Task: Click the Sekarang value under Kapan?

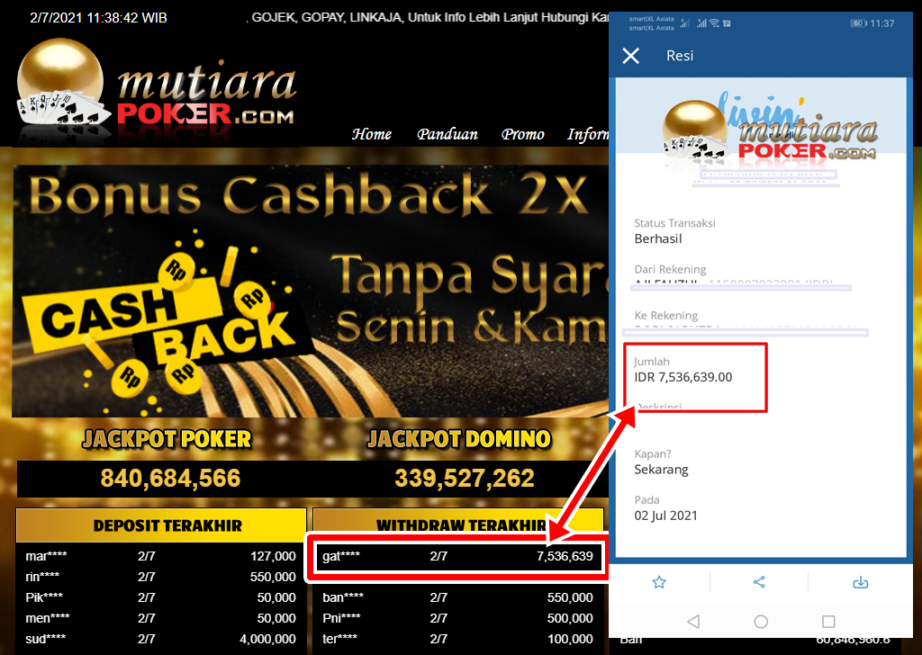Action: pos(662,469)
